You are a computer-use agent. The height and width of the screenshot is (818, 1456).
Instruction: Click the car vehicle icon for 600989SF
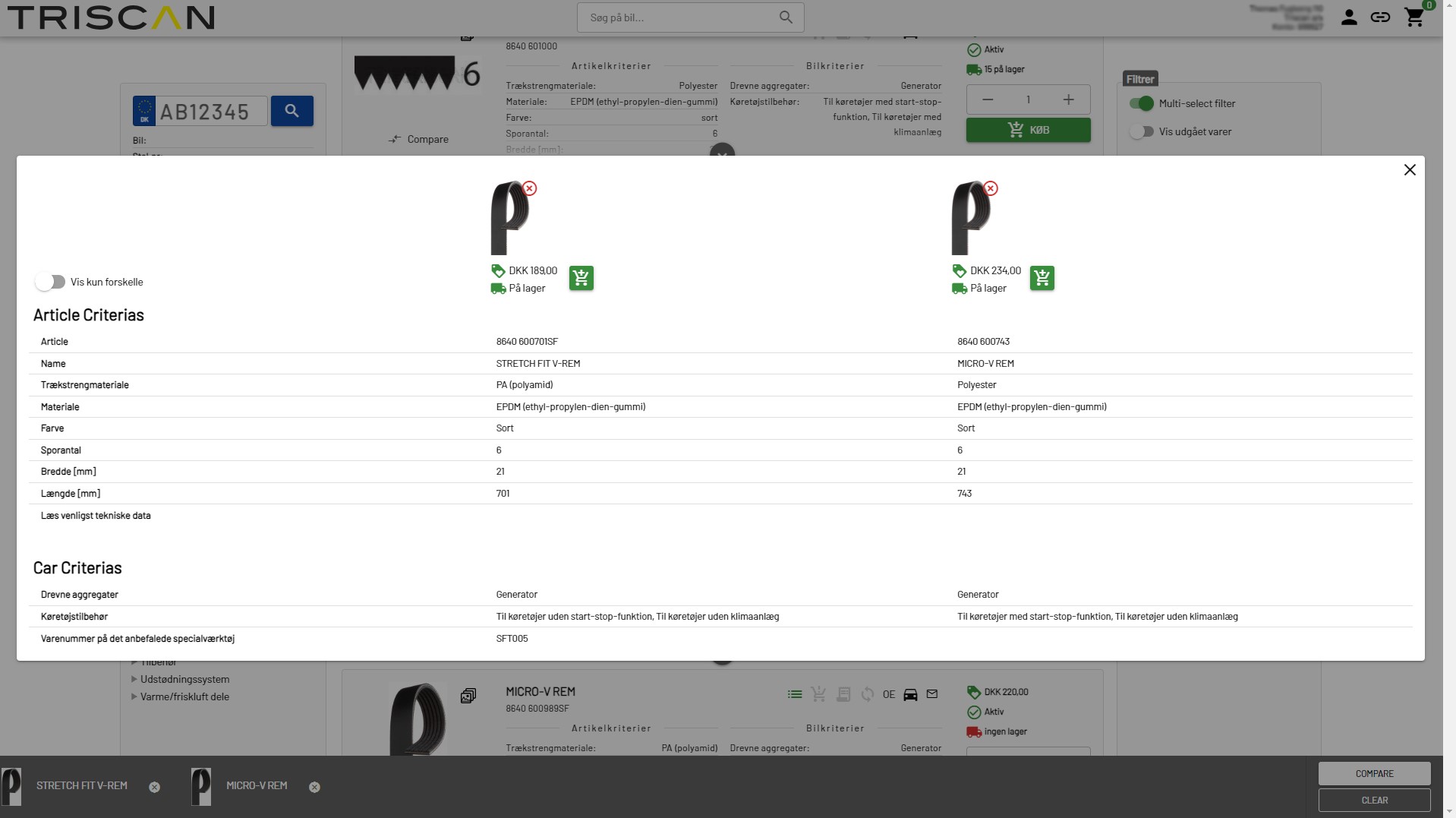pos(910,694)
